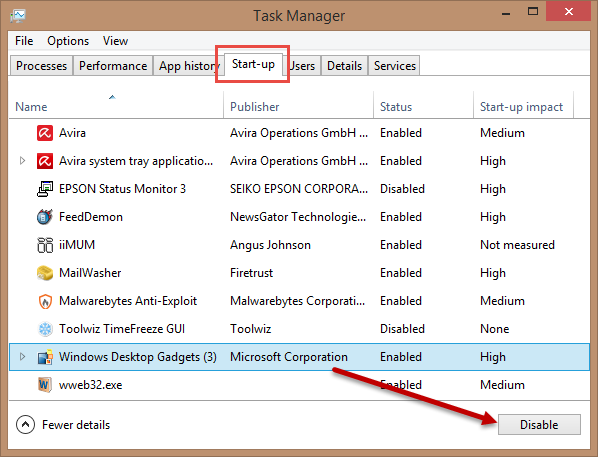
Task: Click the Task Manager title bar icon
Action: (x=18, y=16)
